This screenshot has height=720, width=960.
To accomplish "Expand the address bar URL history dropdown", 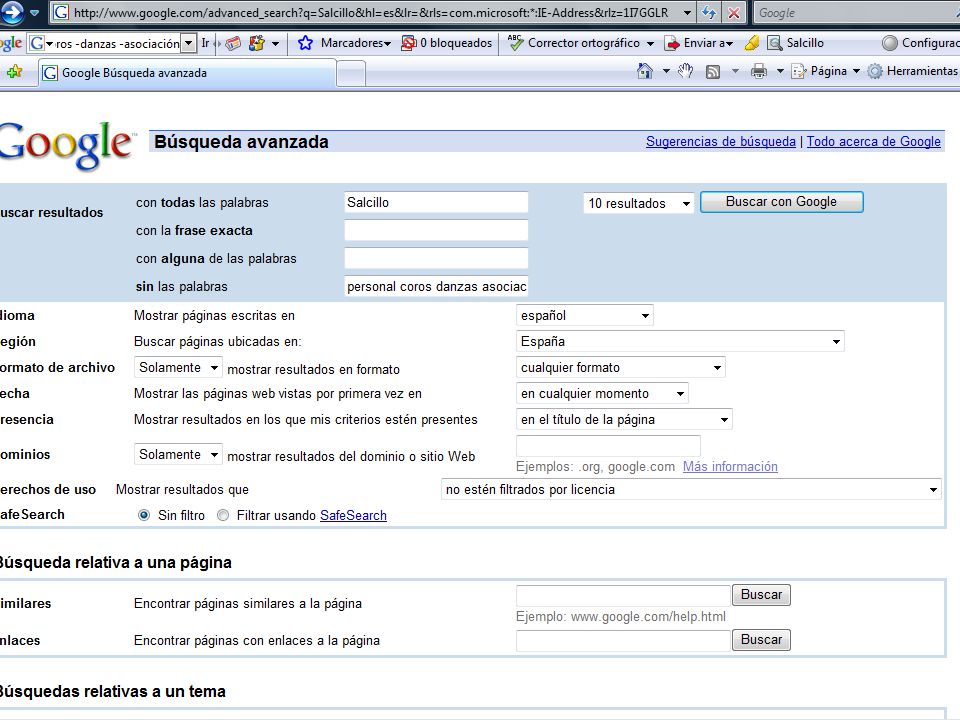I will coord(687,12).
